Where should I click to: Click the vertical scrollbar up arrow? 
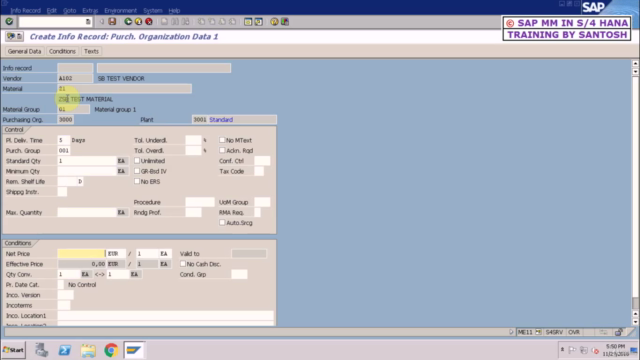pyautogui.click(x=635, y=63)
